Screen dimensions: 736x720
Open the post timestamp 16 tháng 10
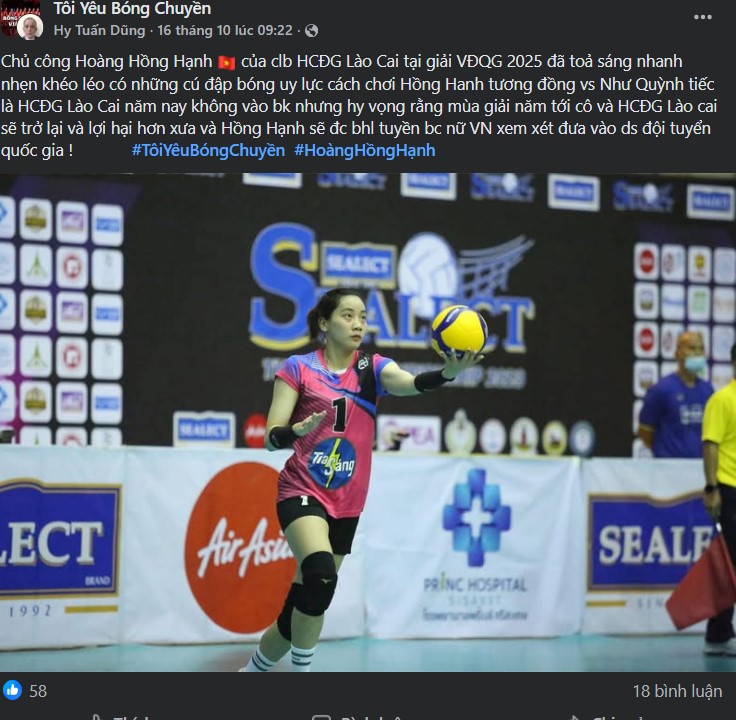click(225, 31)
